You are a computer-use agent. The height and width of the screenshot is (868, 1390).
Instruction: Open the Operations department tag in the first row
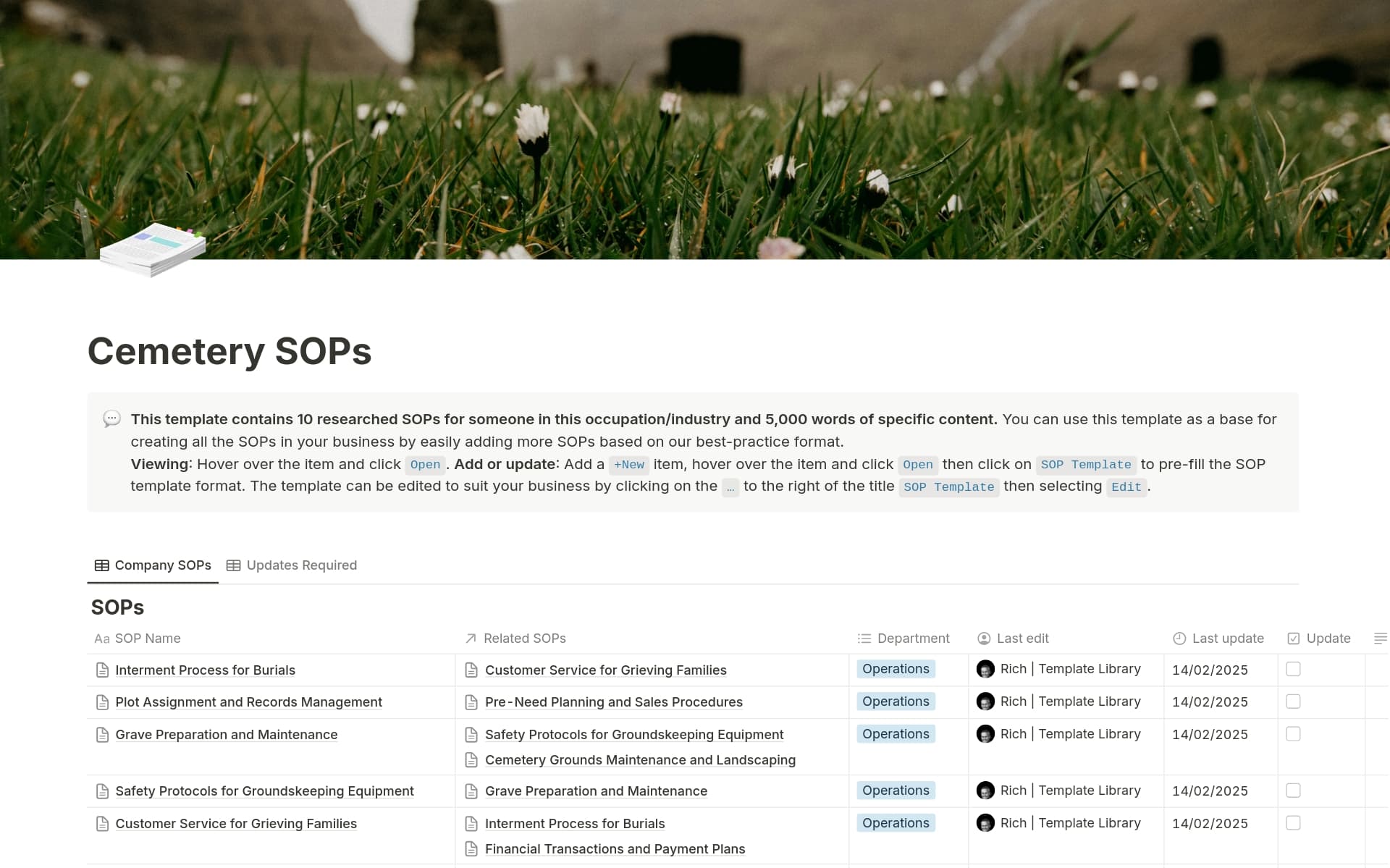[x=896, y=669]
